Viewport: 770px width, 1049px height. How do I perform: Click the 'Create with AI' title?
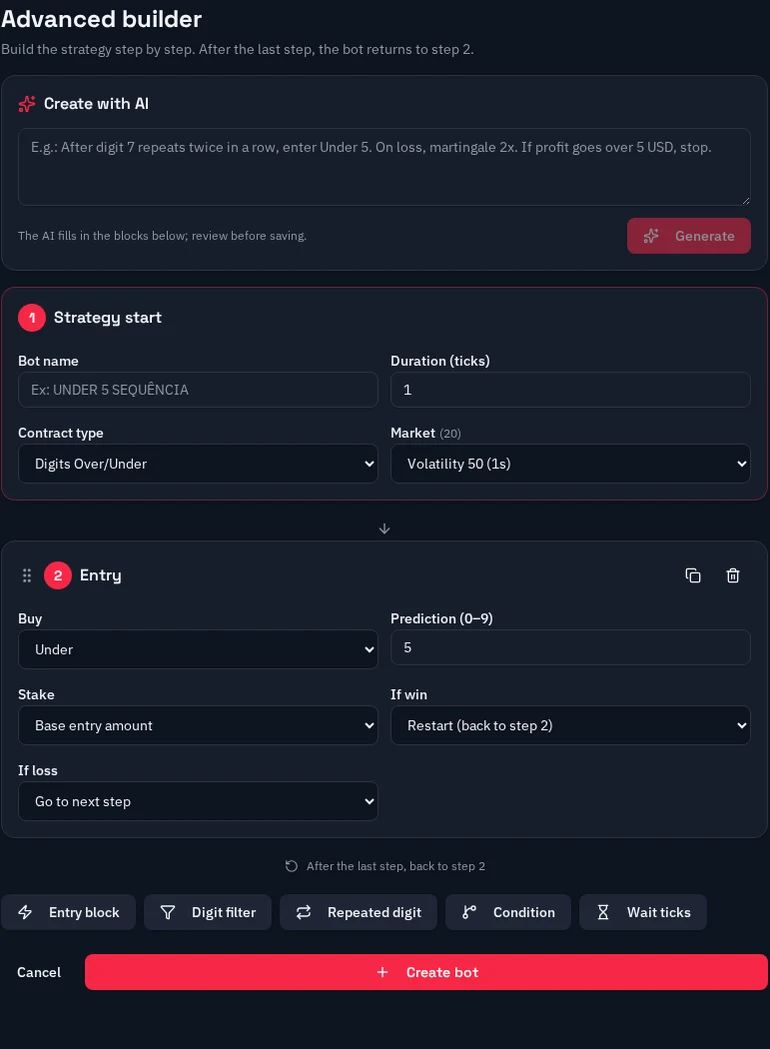point(96,104)
